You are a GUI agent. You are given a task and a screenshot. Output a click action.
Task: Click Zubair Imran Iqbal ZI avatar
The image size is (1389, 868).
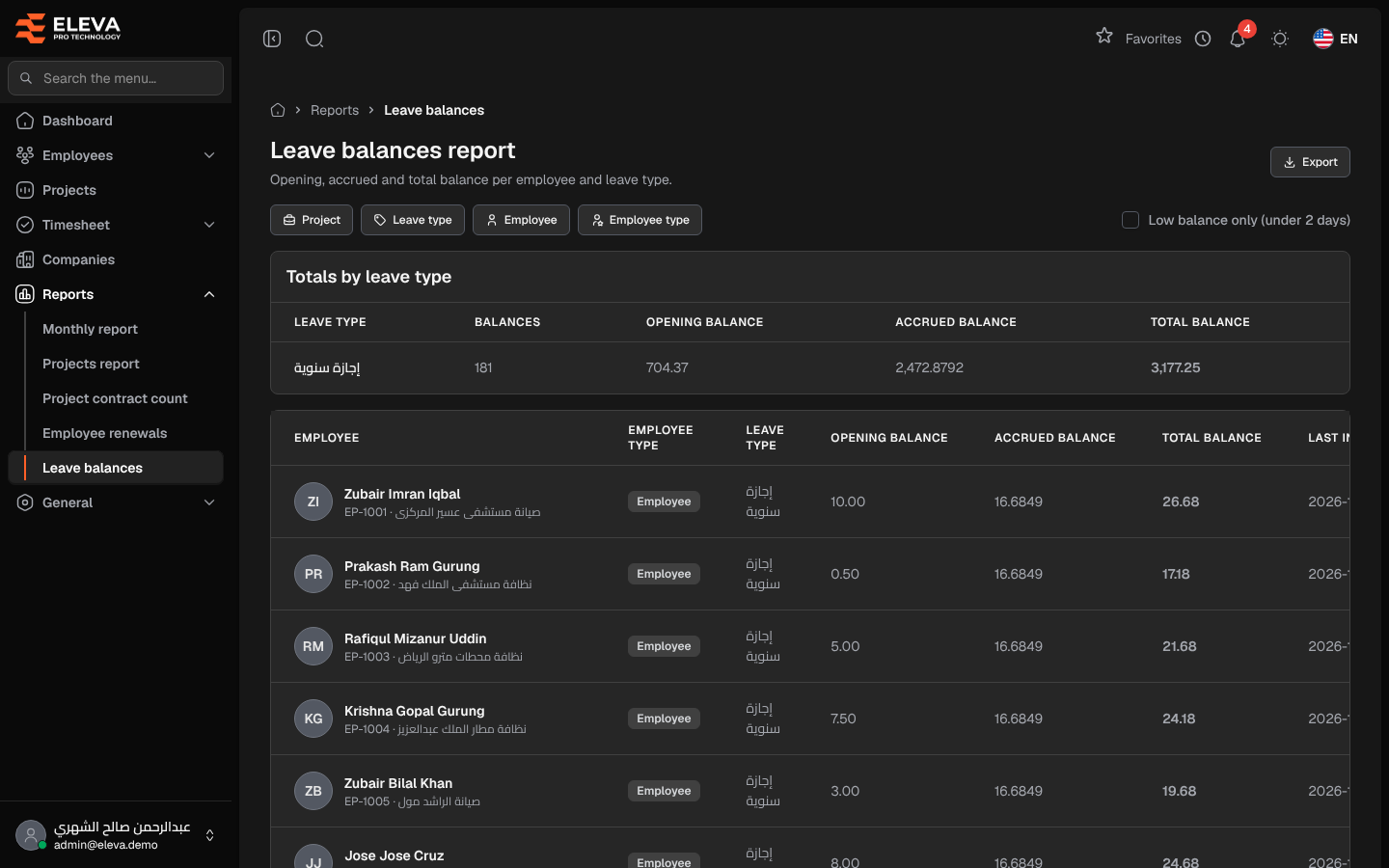pos(313,502)
